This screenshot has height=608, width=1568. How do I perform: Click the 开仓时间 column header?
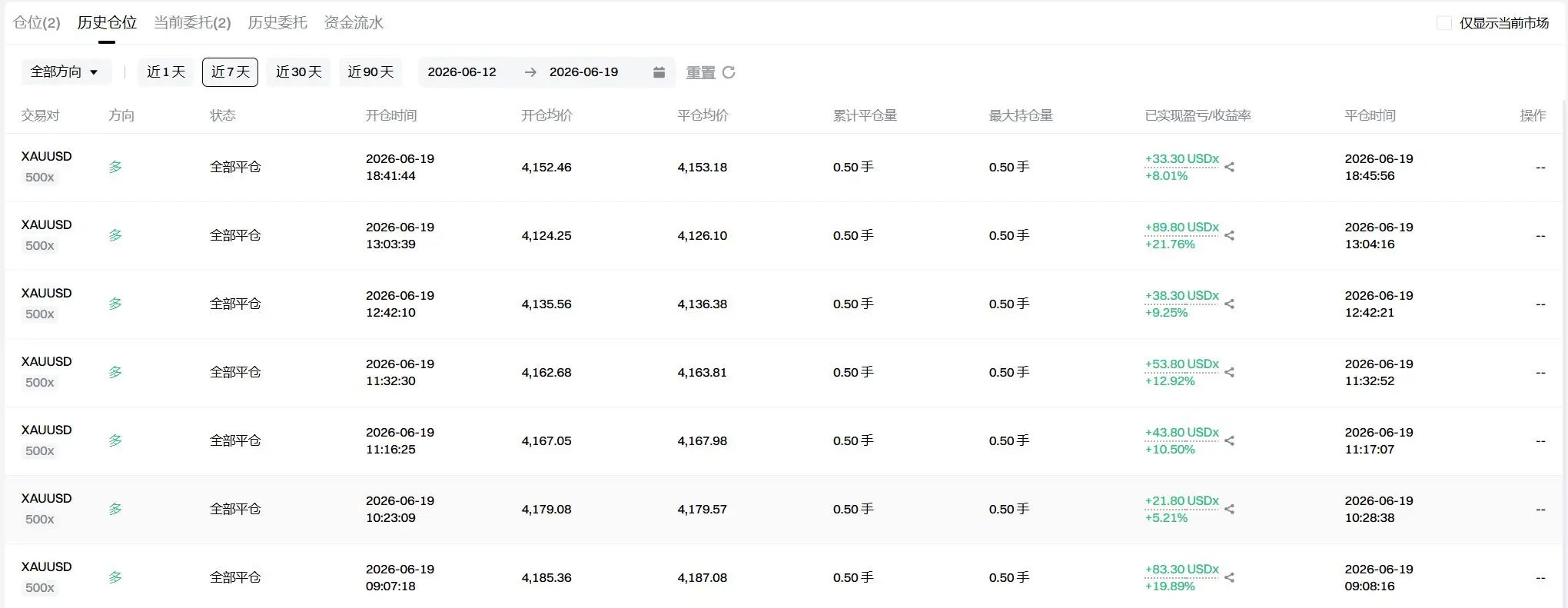390,115
